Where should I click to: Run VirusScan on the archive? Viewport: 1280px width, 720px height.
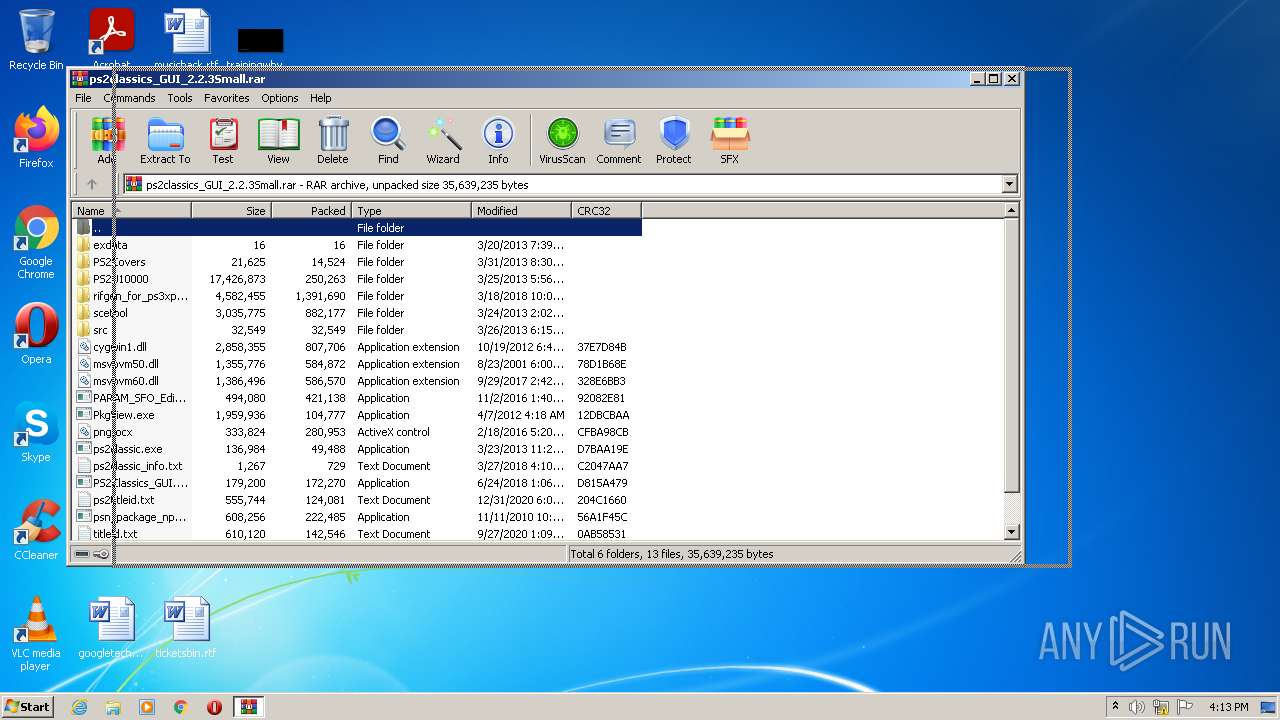562,141
